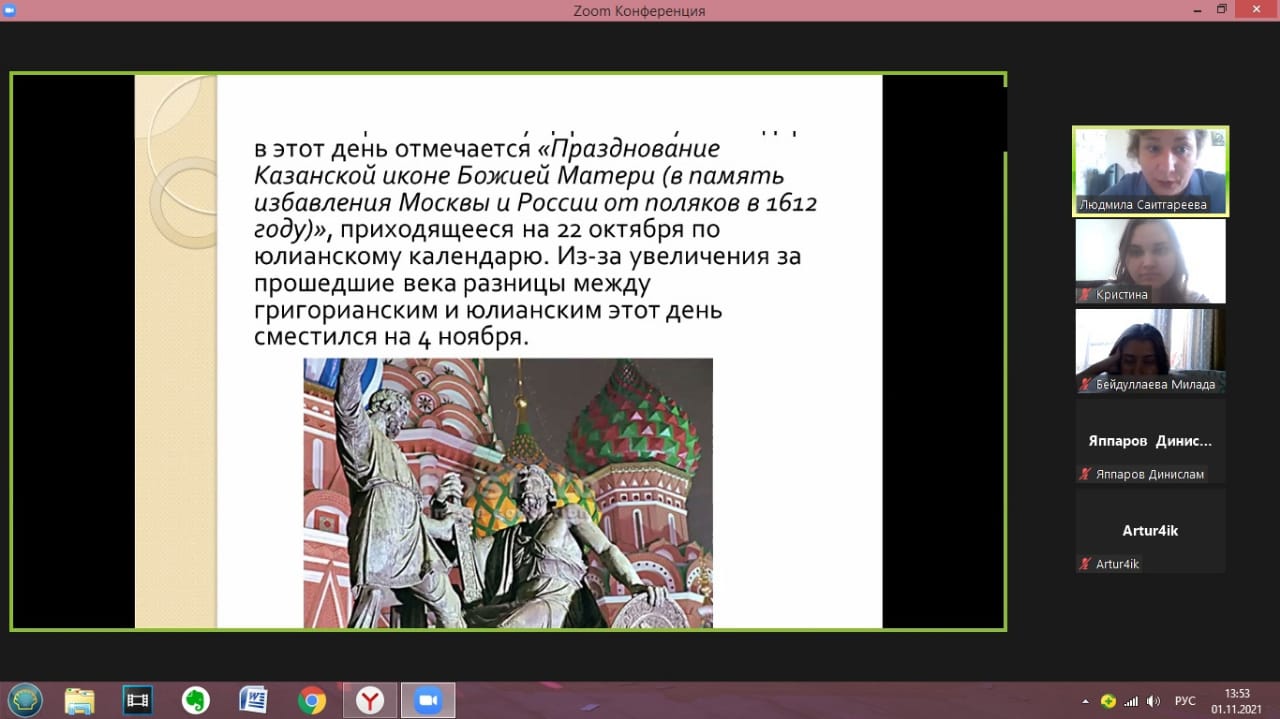Show hidden system tray icons
This screenshot has height=719, width=1280.
click(1086, 701)
